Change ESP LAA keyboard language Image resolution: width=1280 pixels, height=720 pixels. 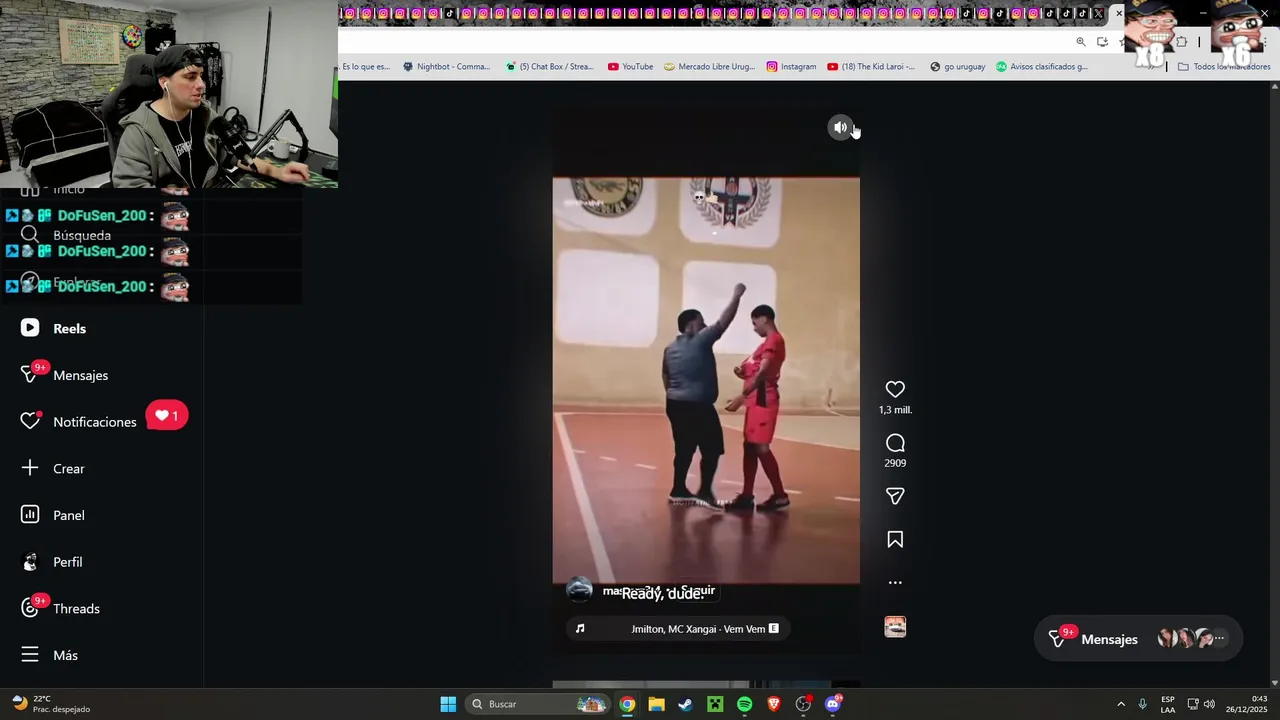point(1168,704)
